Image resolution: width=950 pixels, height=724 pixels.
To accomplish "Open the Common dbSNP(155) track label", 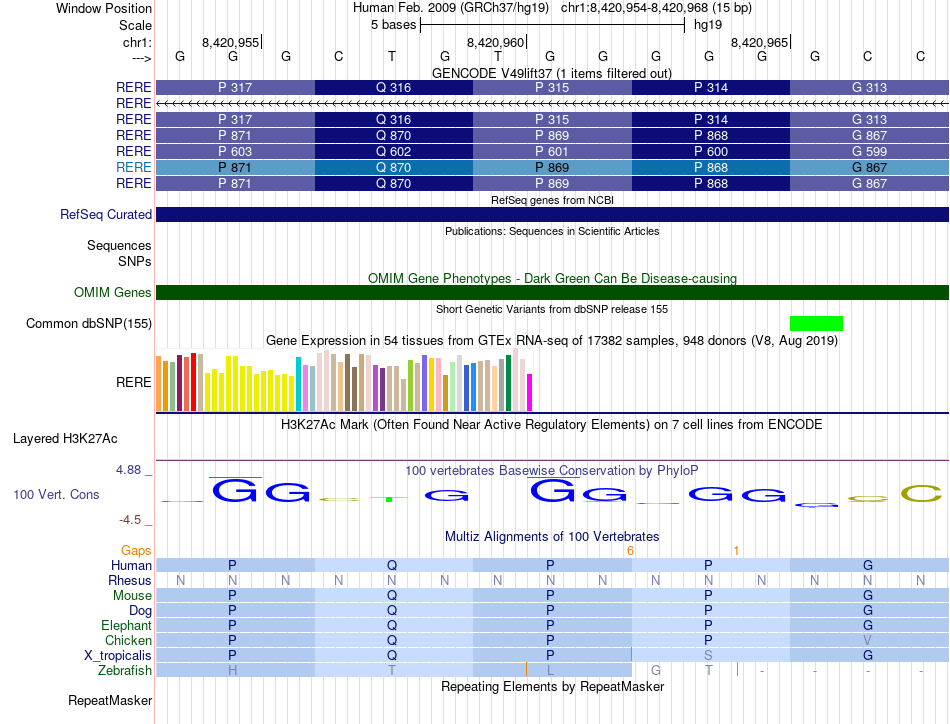I will [x=88, y=324].
